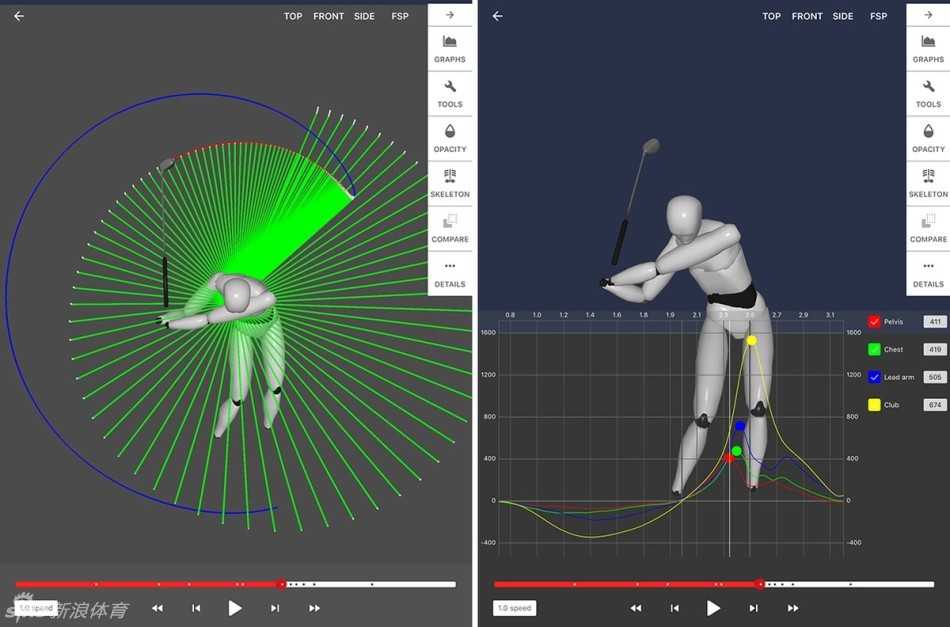Open Details menu in right view

(928, 273)
